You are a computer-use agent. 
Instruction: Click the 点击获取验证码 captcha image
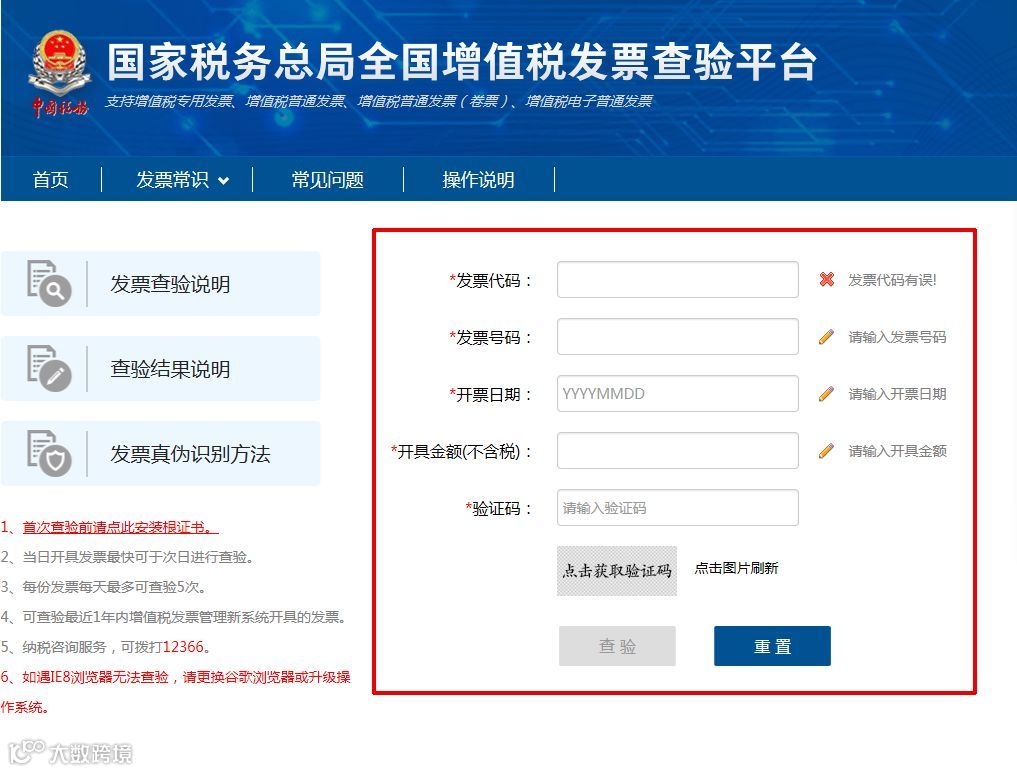tap(617, 571)
